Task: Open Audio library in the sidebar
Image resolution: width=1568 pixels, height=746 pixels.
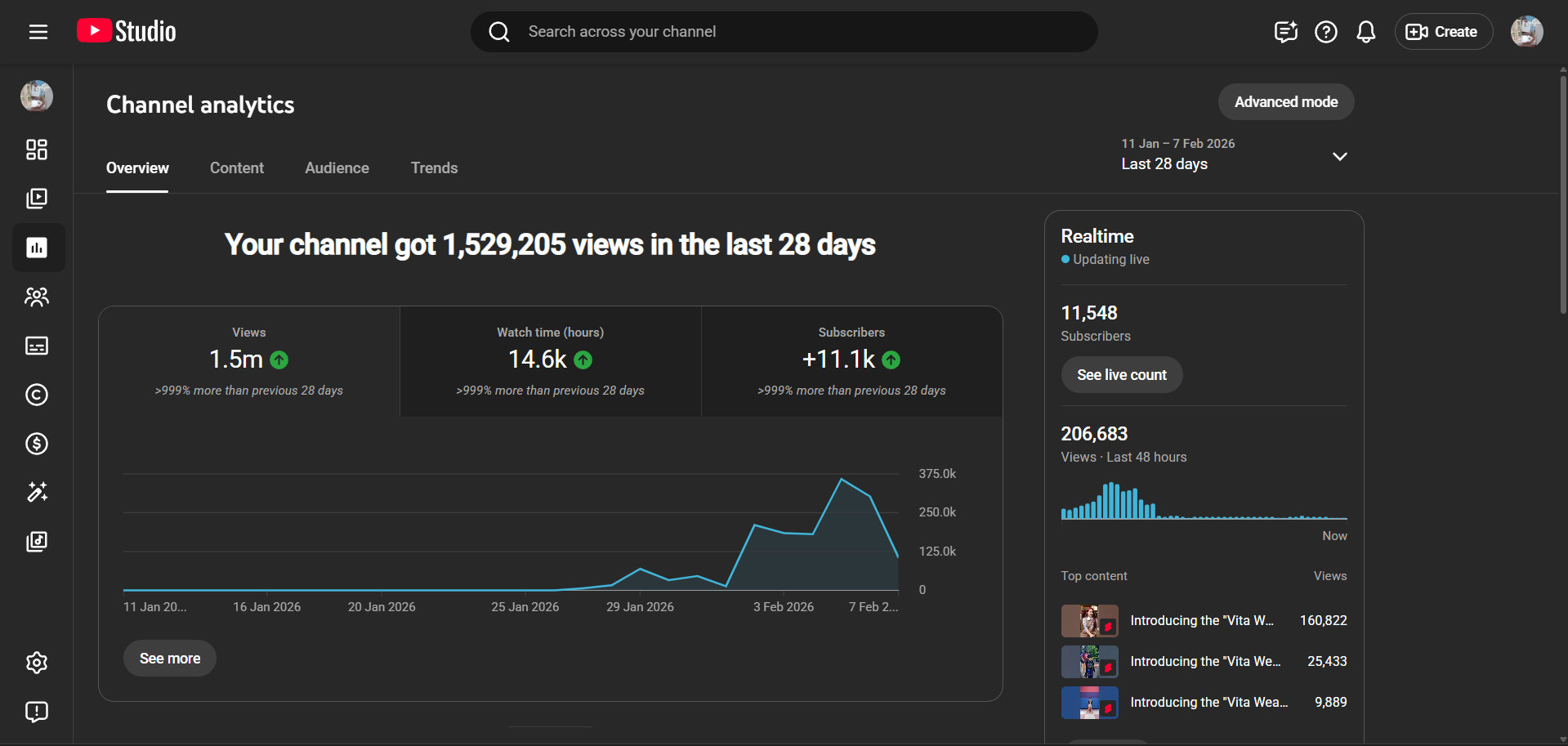Action: pyautogui.click(x=37, y=542)
